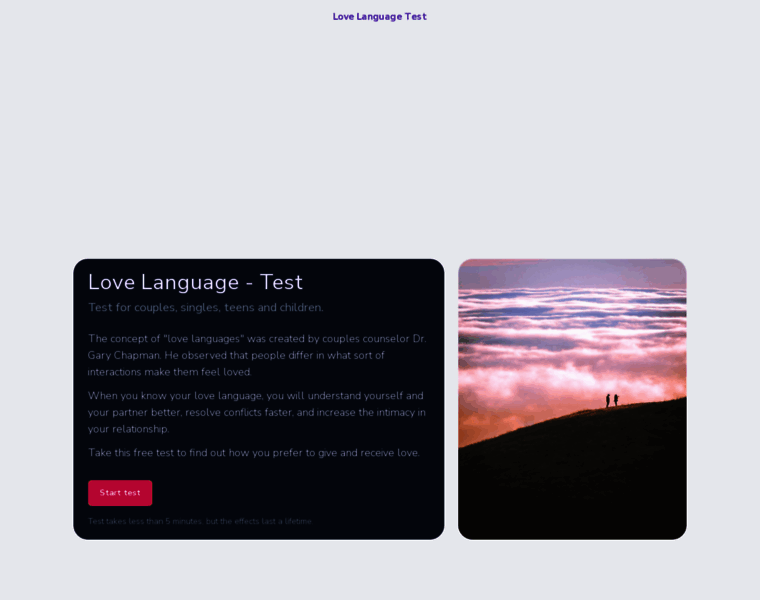
Task: Select the sunset clouds hillside image
Action: point(572,399)
